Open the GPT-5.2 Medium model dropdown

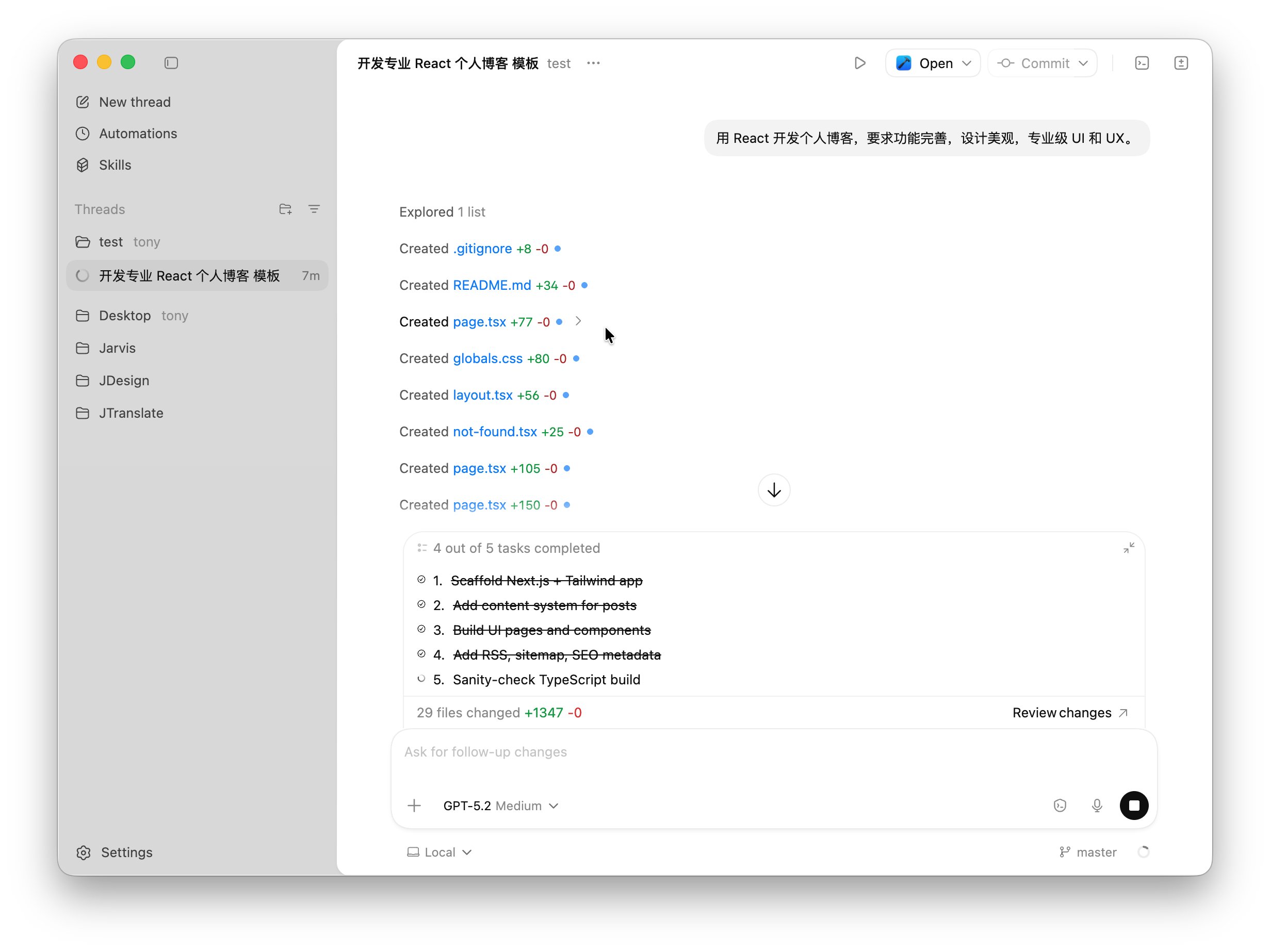click(x=500, y=806)
